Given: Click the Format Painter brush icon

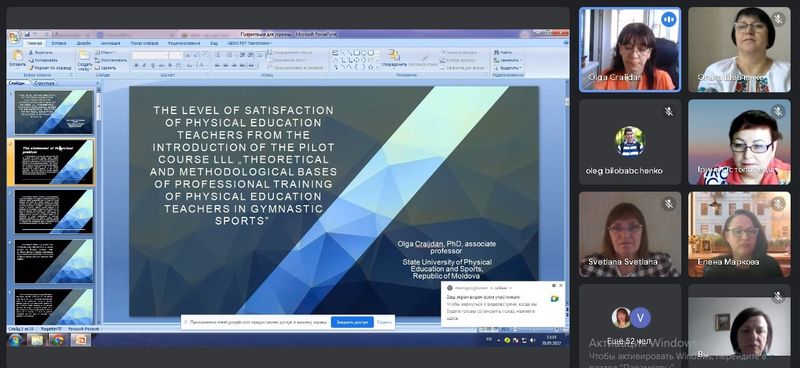Looking at the screenshot, I should [31, 67].
